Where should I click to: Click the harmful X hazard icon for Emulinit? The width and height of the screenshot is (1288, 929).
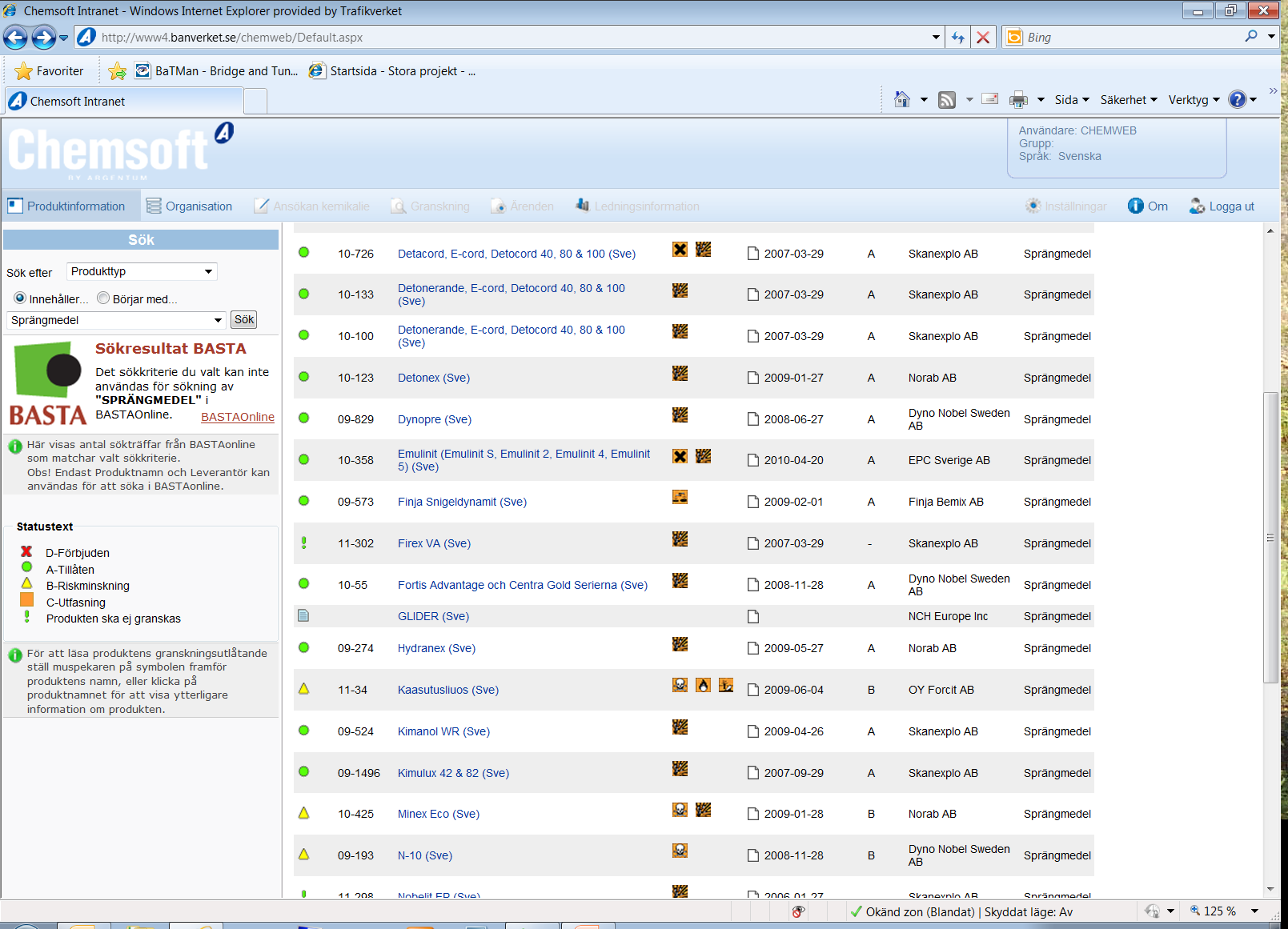click(x=680, y=456)
